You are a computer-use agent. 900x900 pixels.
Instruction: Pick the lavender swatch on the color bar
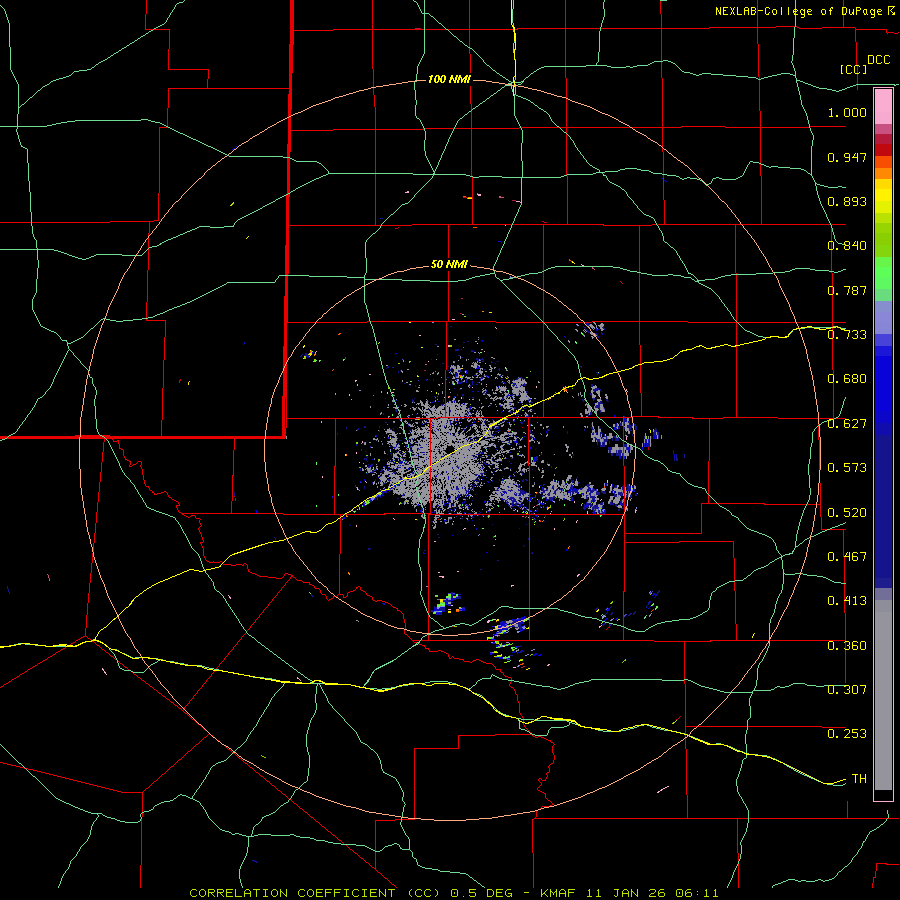coord(883,317)
